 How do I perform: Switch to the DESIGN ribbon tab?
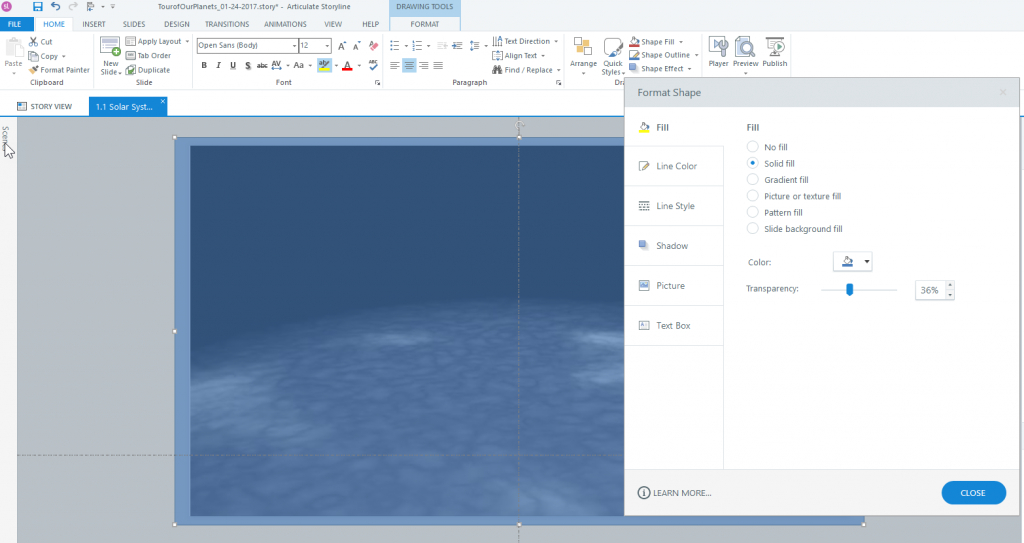pyautogui.click(x=176, y=24)
